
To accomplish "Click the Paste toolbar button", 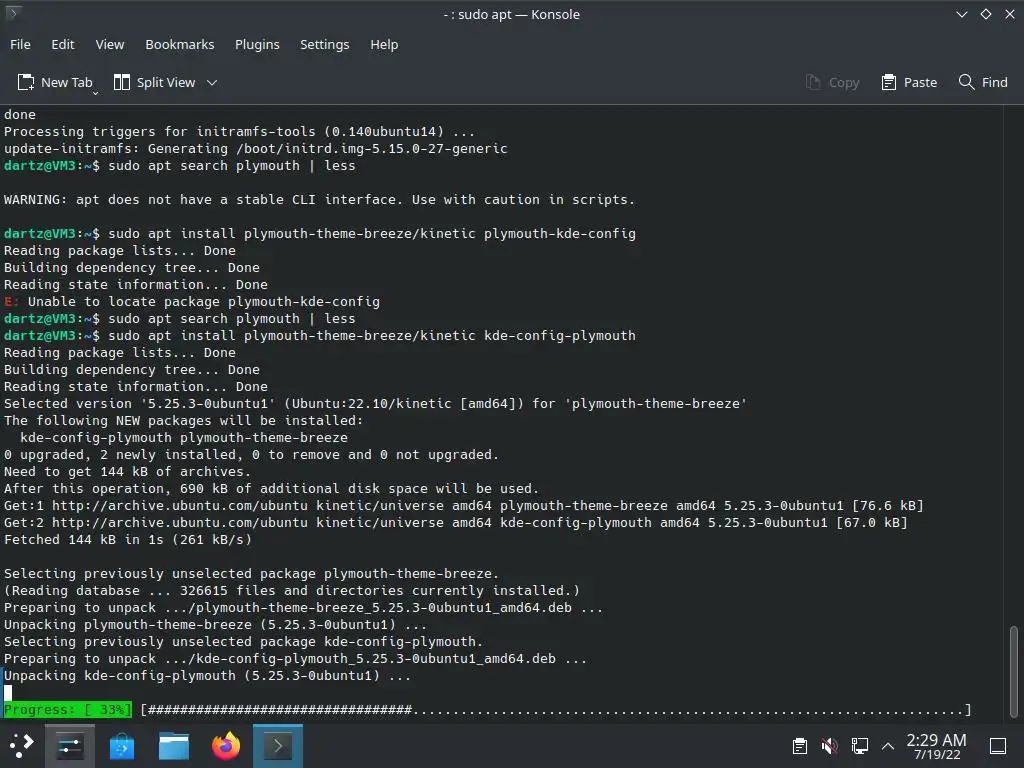I will (x=909, y=82).
